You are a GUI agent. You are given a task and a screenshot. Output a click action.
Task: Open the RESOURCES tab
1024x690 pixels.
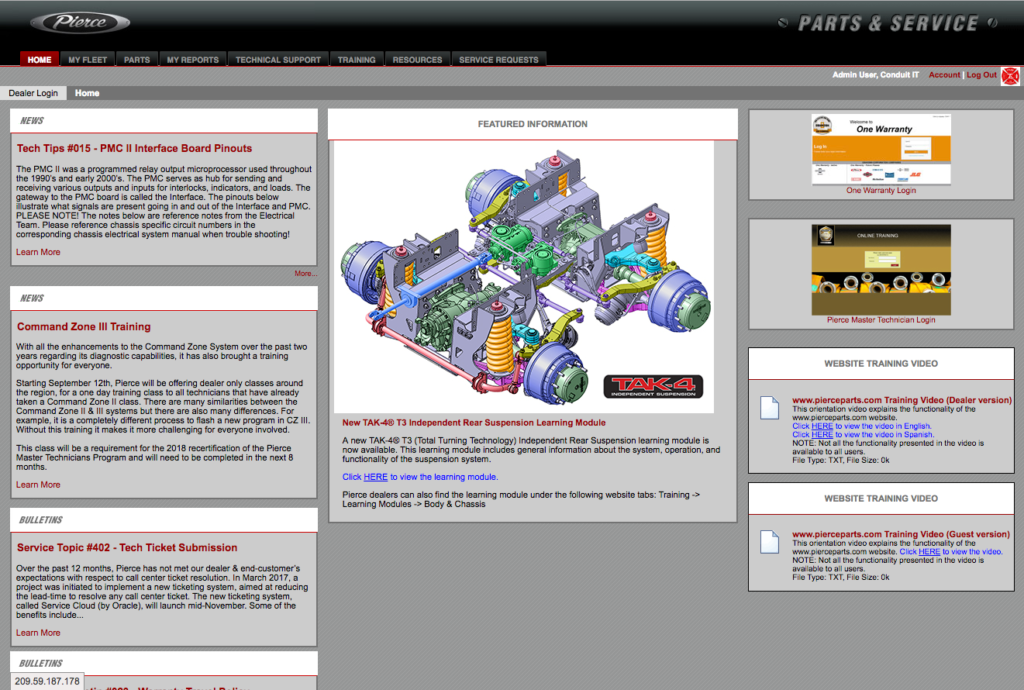[417, 59]
